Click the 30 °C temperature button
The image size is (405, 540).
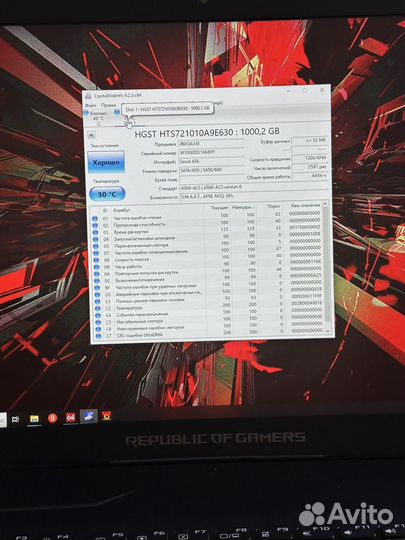[x=107, y=194]
